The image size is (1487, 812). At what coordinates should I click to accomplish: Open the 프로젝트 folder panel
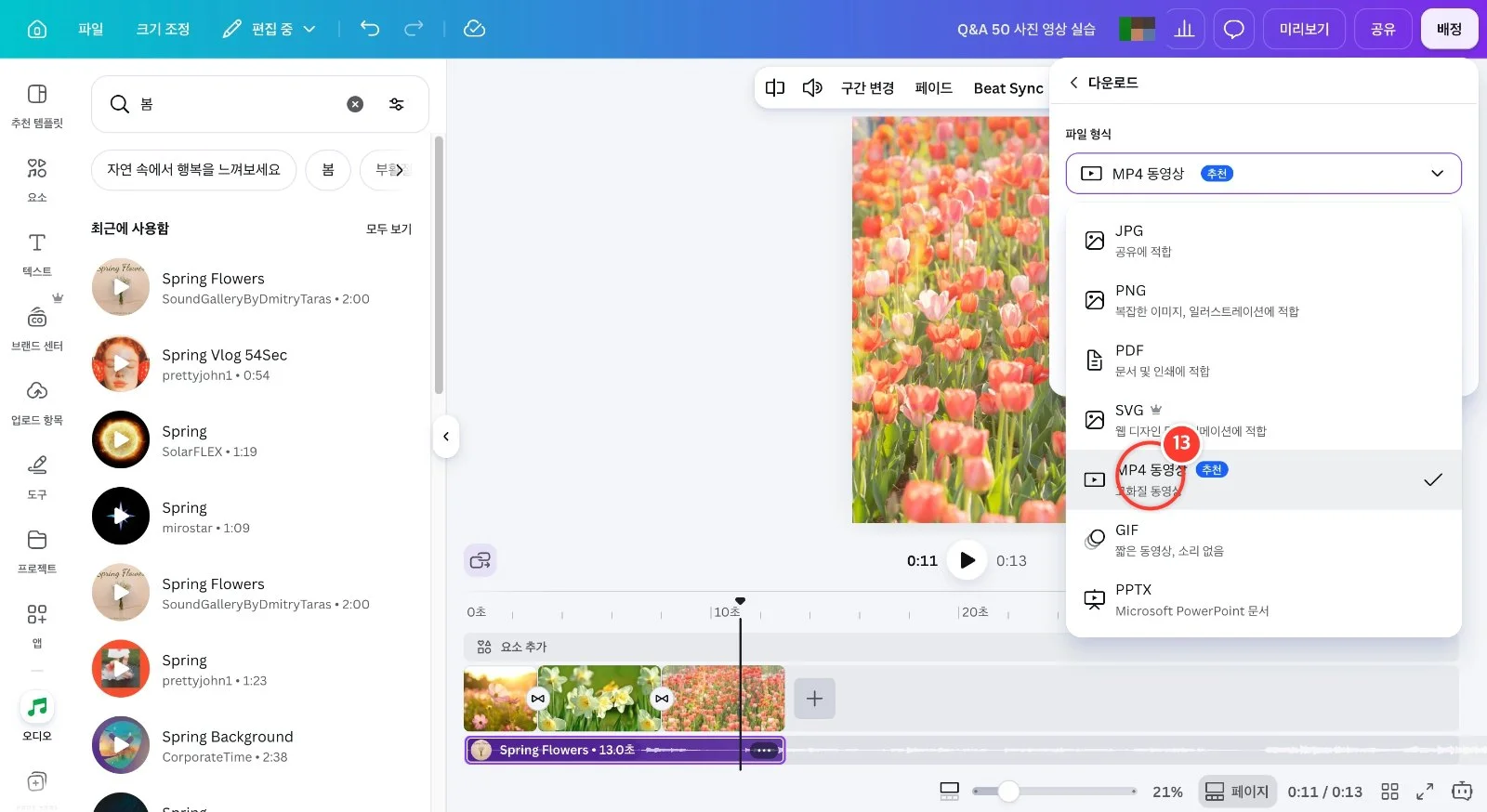click(x=37, y=551)
